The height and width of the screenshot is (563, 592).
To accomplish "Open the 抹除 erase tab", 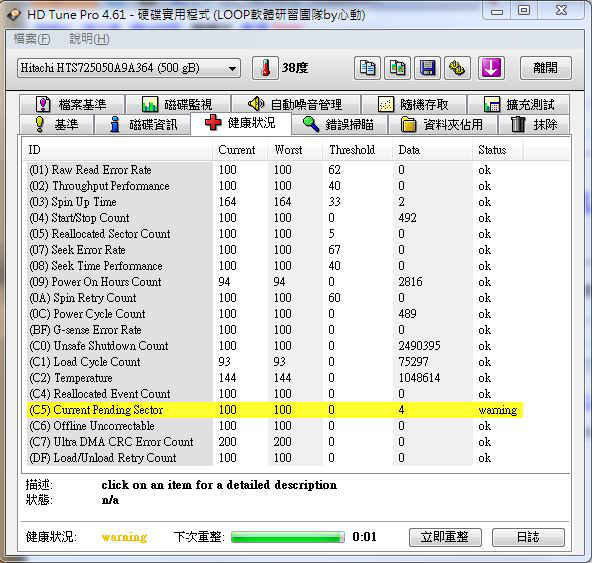I will [x=534, y=124].
